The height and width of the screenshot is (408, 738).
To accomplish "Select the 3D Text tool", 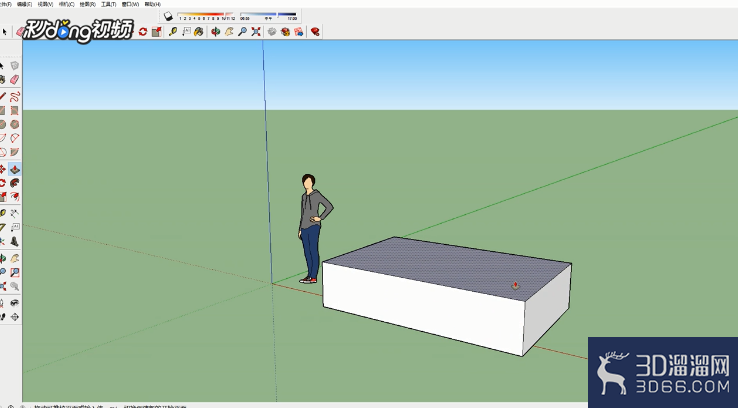I will pyautogui.click(x=15, y=241).
